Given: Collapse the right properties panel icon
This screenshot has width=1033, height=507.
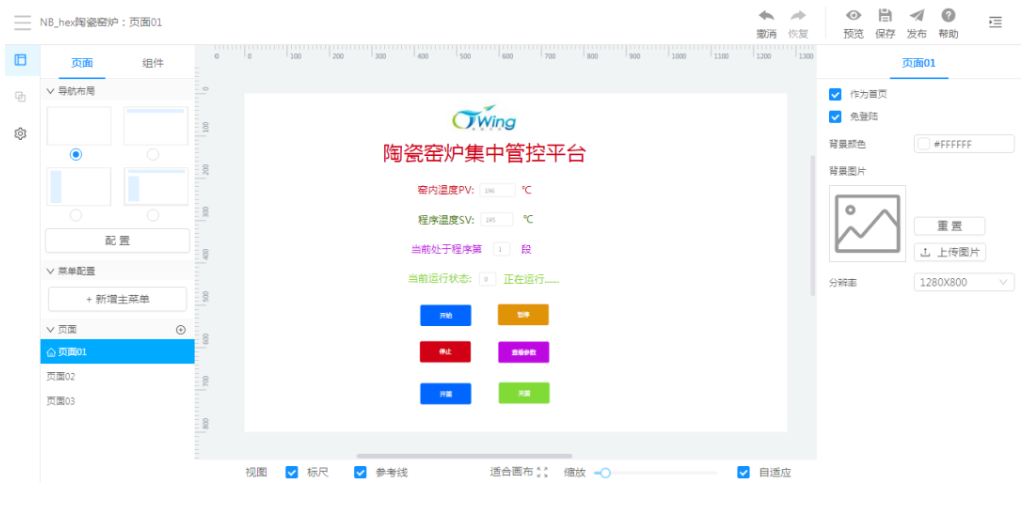Looking at the screenshot, I should point(995,22).
